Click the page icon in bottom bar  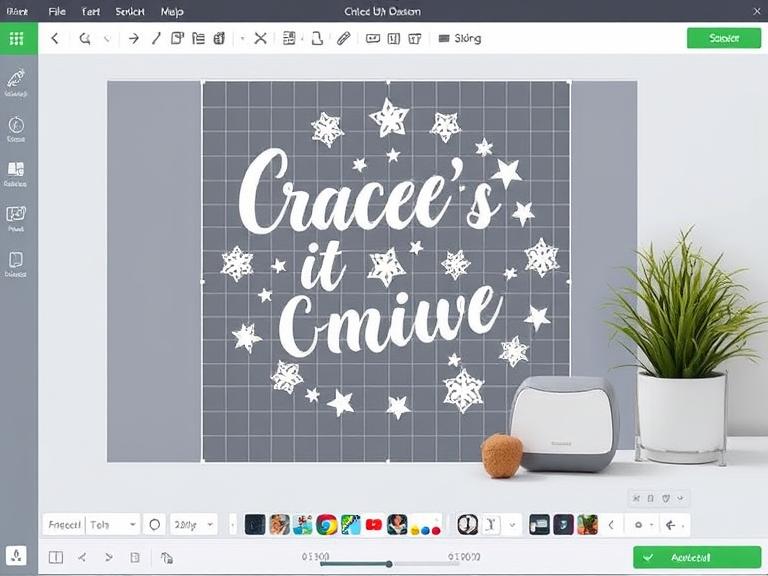[135, 557]
